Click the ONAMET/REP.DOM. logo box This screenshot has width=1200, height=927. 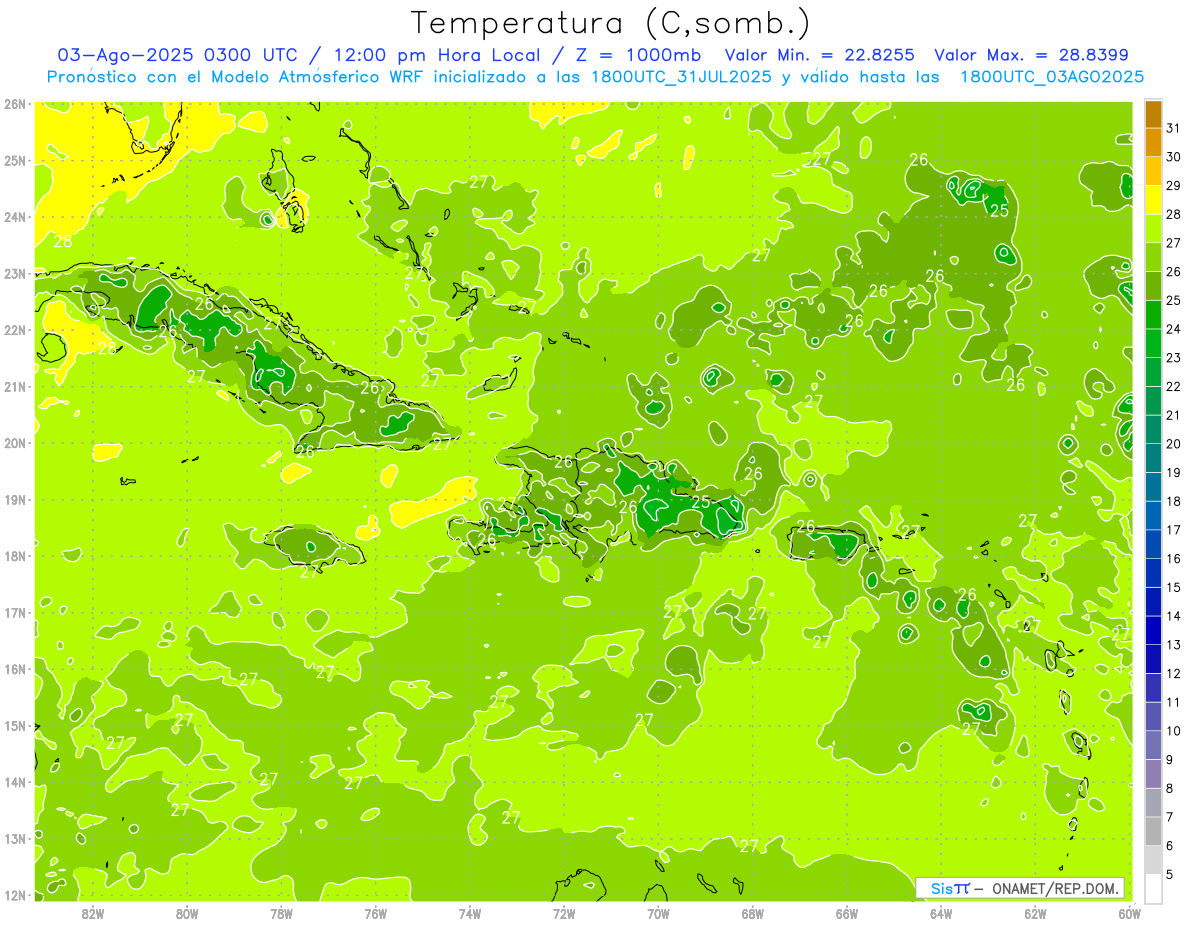pyautogui.click(x=1019, y=888)
